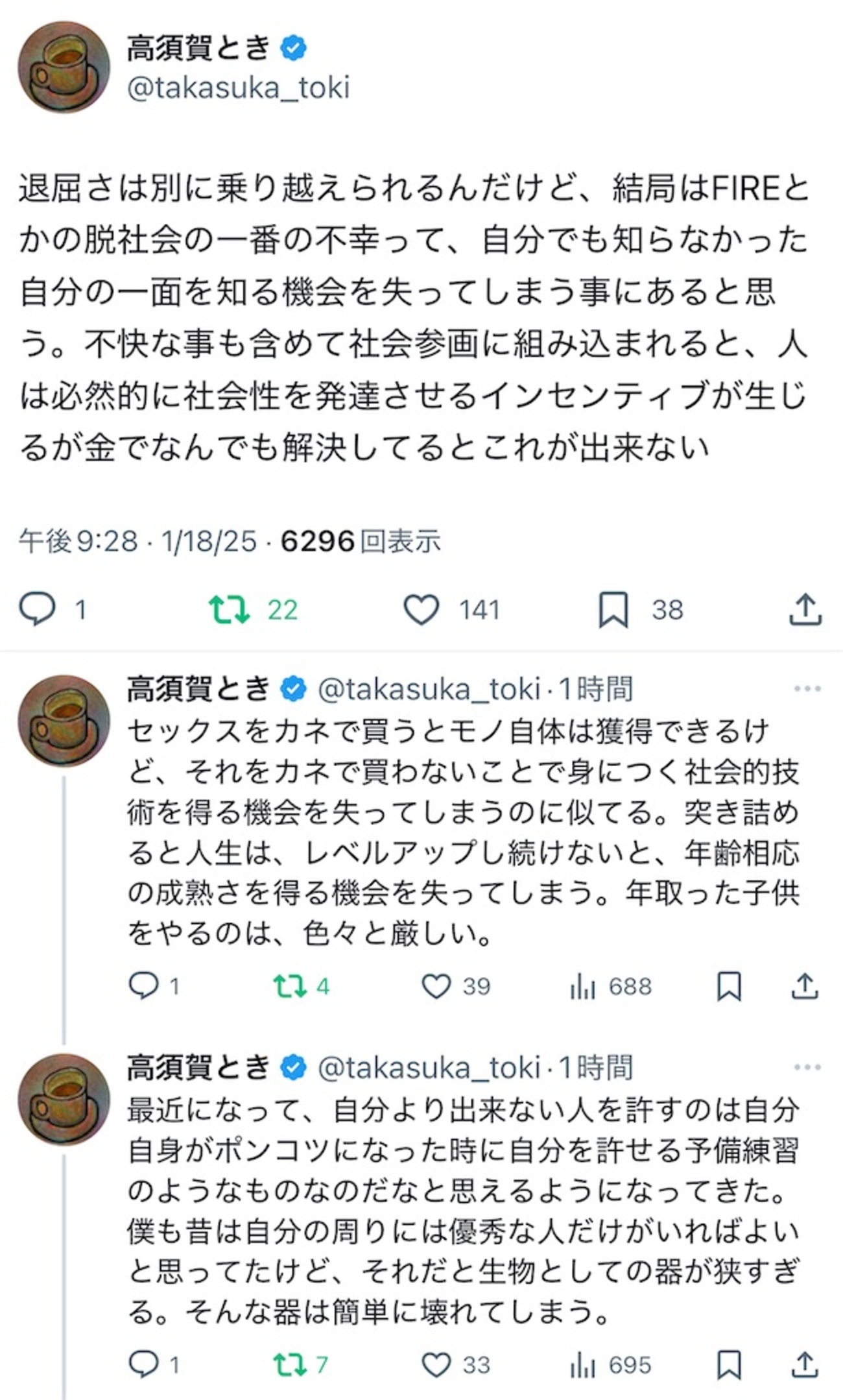Image resolution: width=843 pixels, height=1400 pixels.
Task: View analytics showing 688 views
Action: (x=582, y=986)
